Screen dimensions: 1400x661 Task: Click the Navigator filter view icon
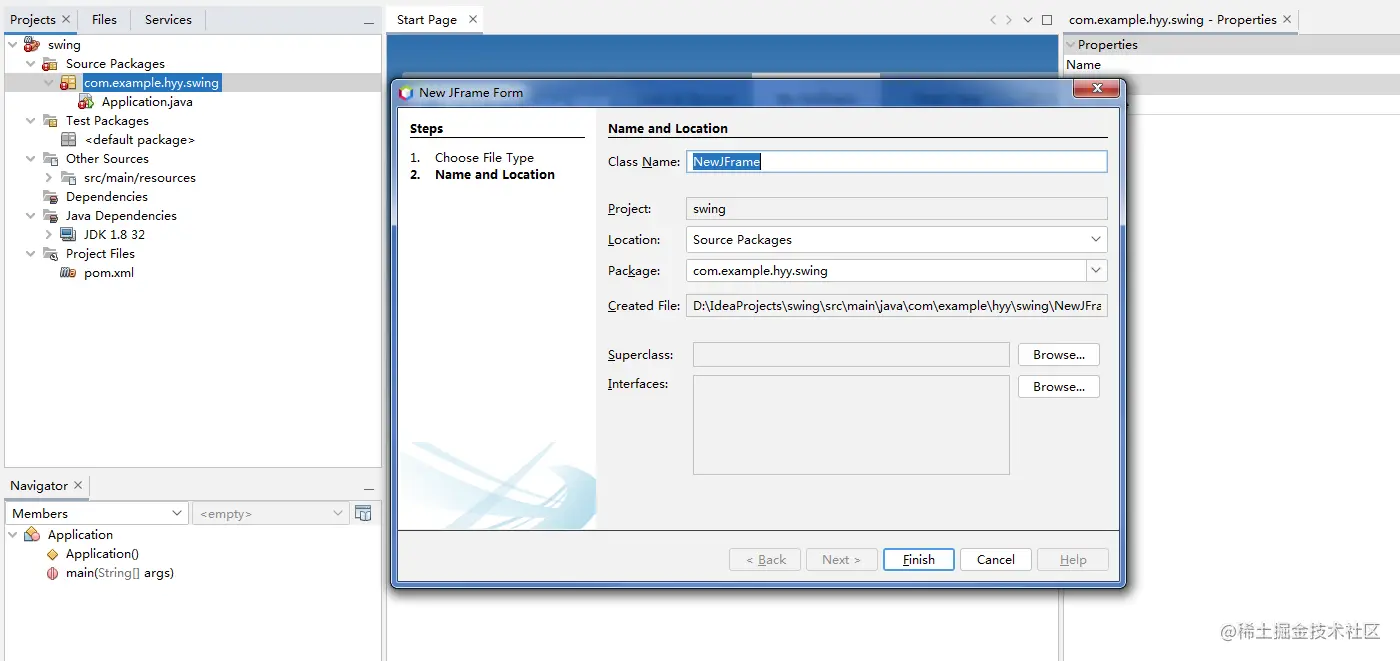pyautogui.click(x=363, y=513)
